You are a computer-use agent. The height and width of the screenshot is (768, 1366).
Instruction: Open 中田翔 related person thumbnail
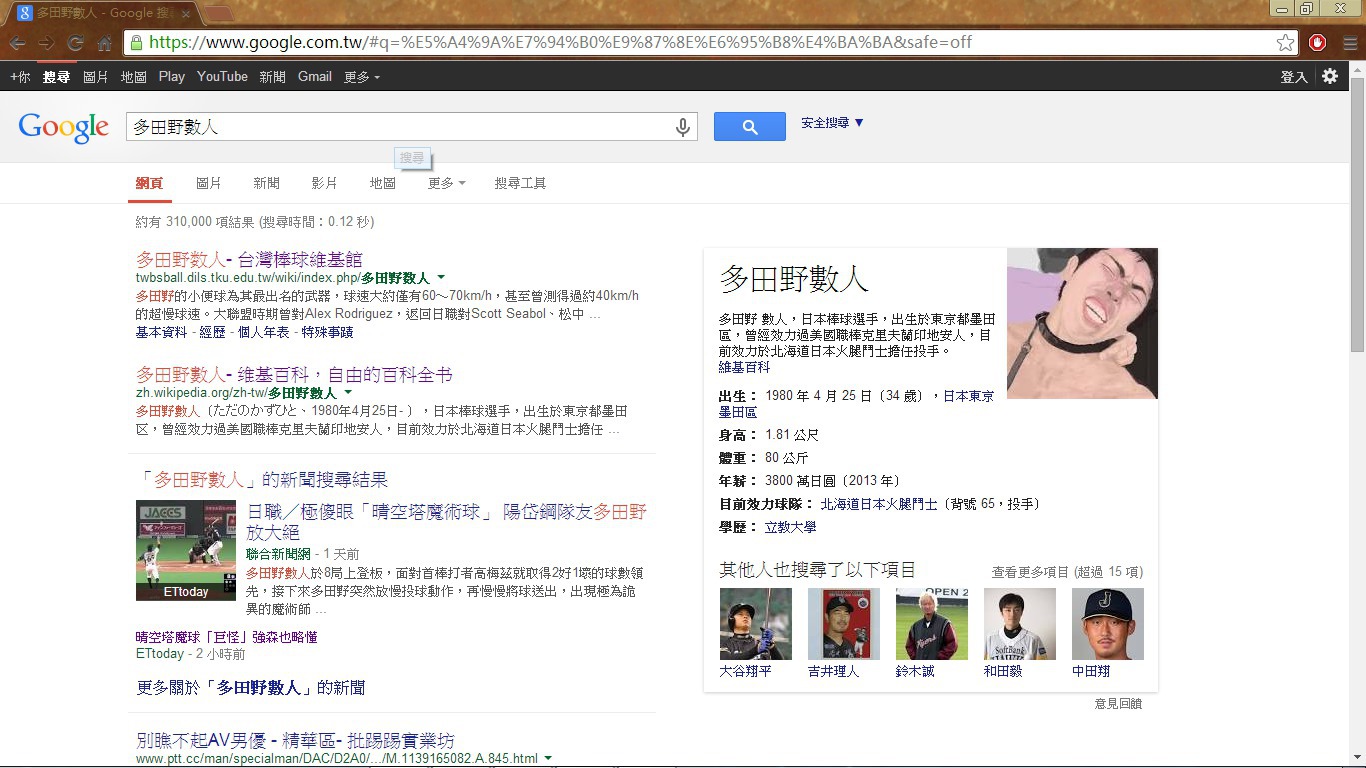(1107, 624)
